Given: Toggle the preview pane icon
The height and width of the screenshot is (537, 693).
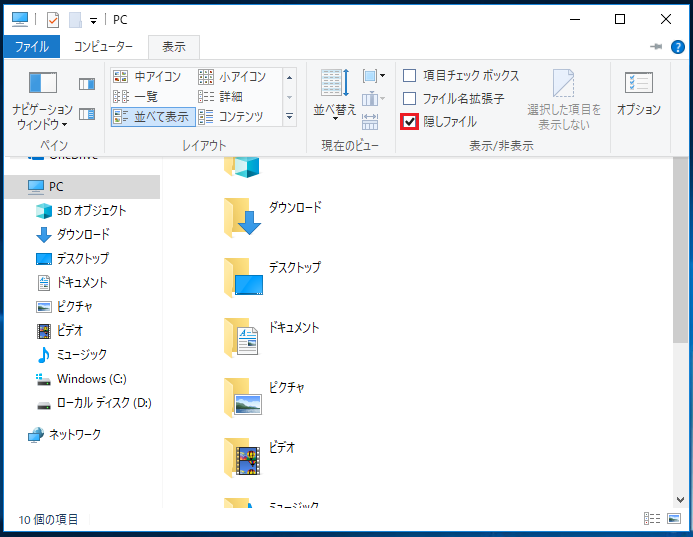Looking at the screenshot, I should pyautogui.click(x=87, y=84).
